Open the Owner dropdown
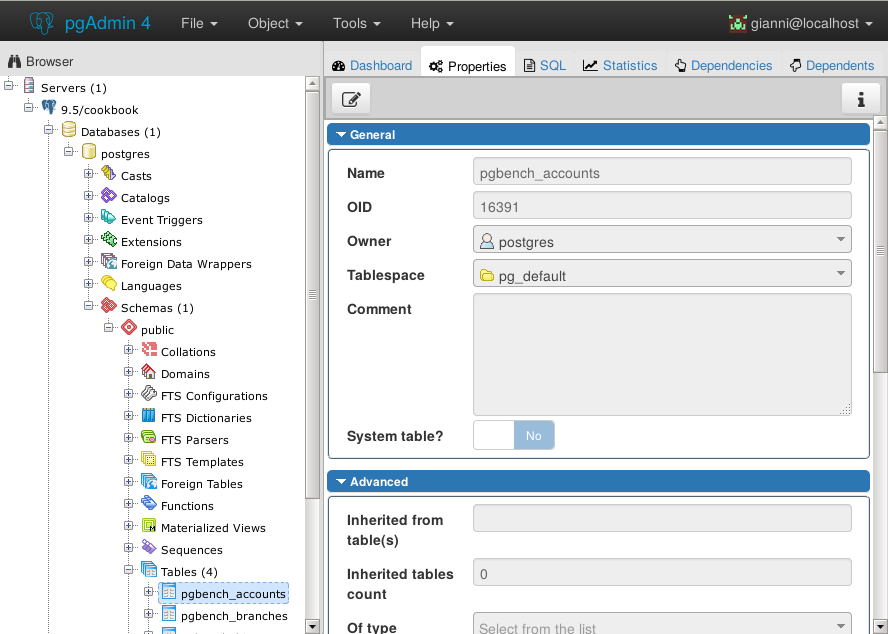 (662, 239)
